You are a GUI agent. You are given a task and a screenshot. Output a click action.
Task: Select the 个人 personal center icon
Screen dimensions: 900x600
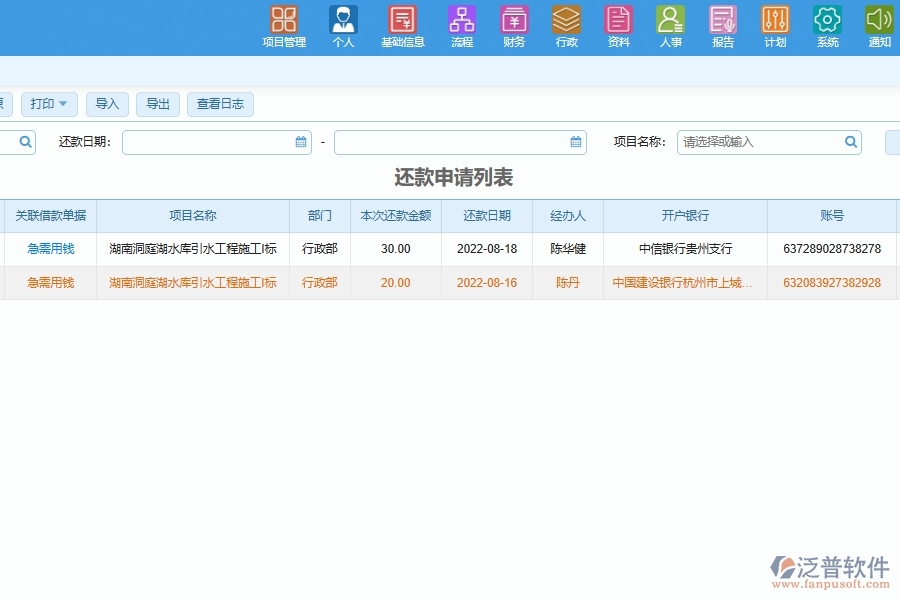(x=343, y=27)
